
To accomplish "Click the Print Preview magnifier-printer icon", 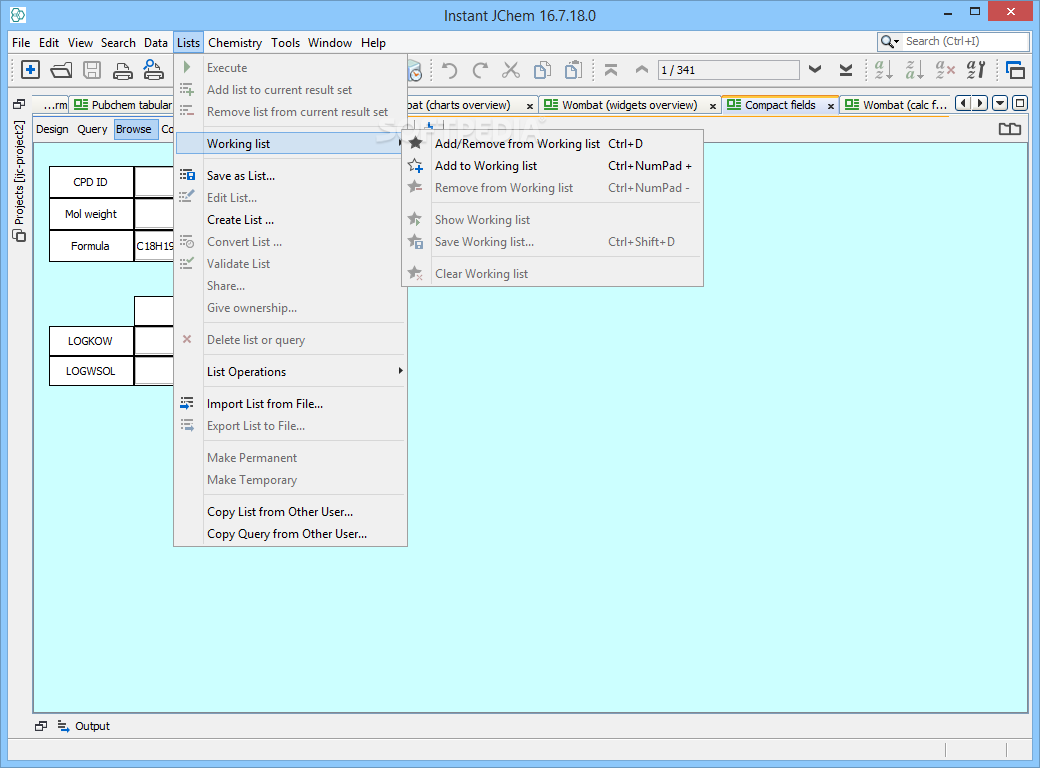I will [153, 70].
